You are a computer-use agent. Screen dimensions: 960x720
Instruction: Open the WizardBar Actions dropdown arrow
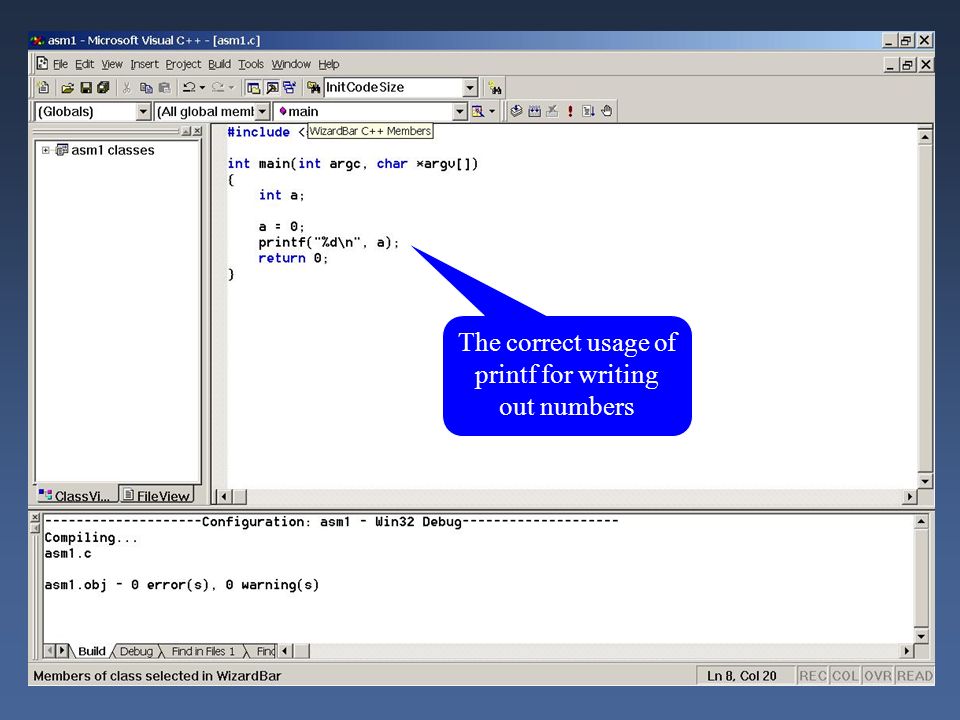(x=492, y=111)
